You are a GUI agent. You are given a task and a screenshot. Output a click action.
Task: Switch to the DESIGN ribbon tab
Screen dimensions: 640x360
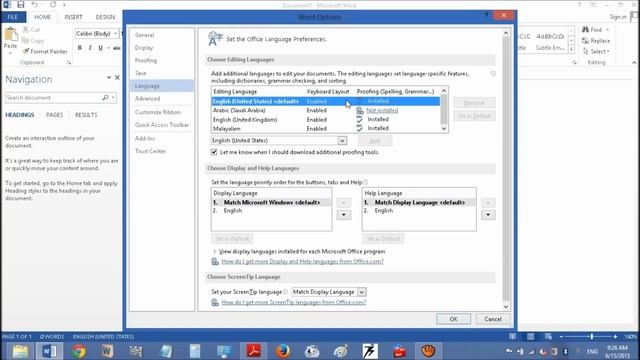coord(105,17)
